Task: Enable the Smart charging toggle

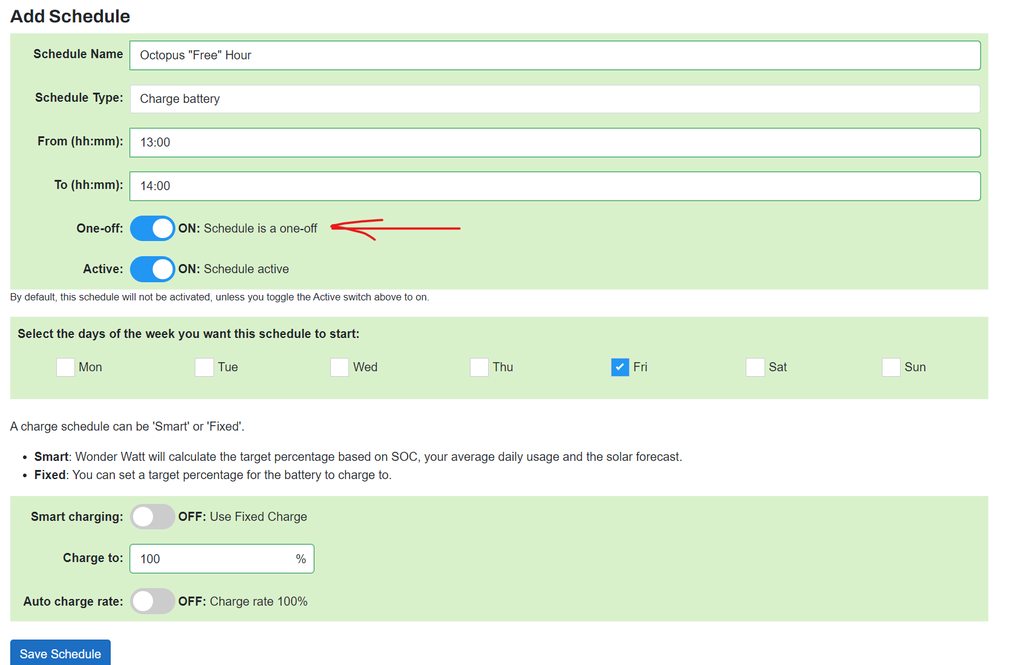Action: [152, 517]
